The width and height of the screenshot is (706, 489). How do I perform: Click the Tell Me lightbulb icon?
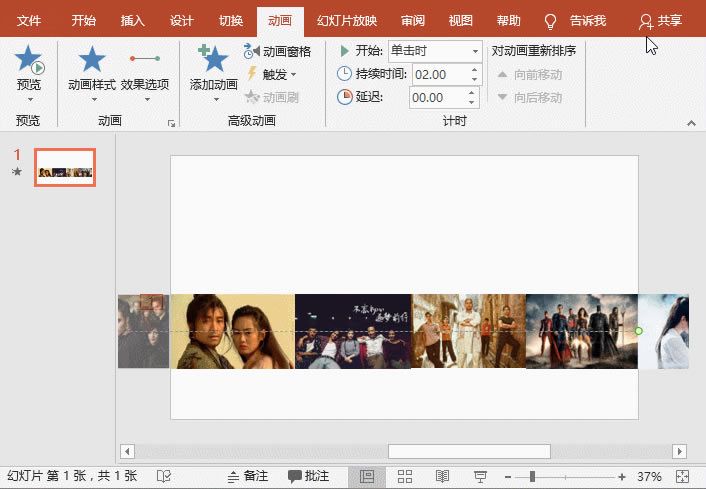tap(550, 21)
